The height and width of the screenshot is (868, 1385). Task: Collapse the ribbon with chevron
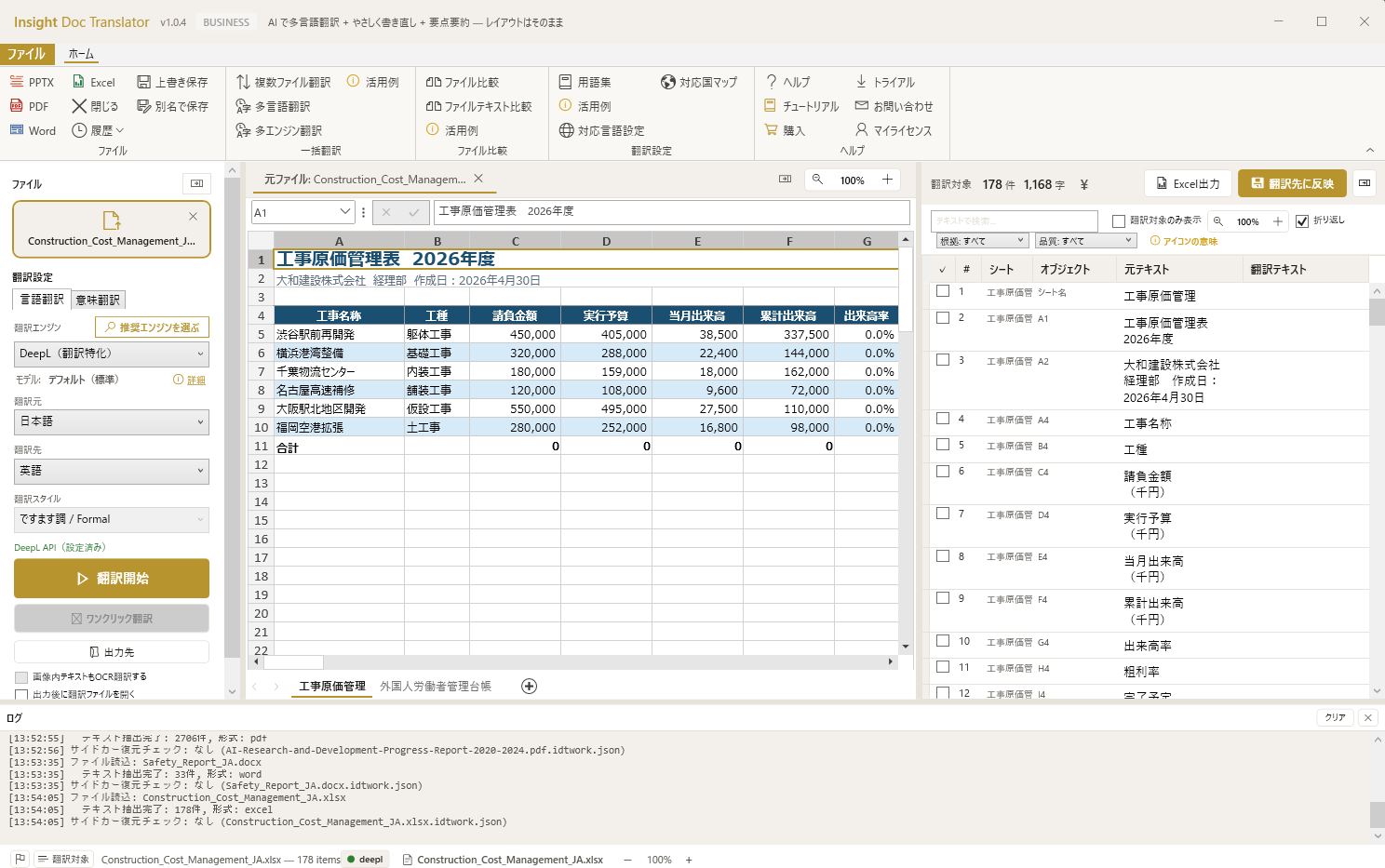point(1369,150)
